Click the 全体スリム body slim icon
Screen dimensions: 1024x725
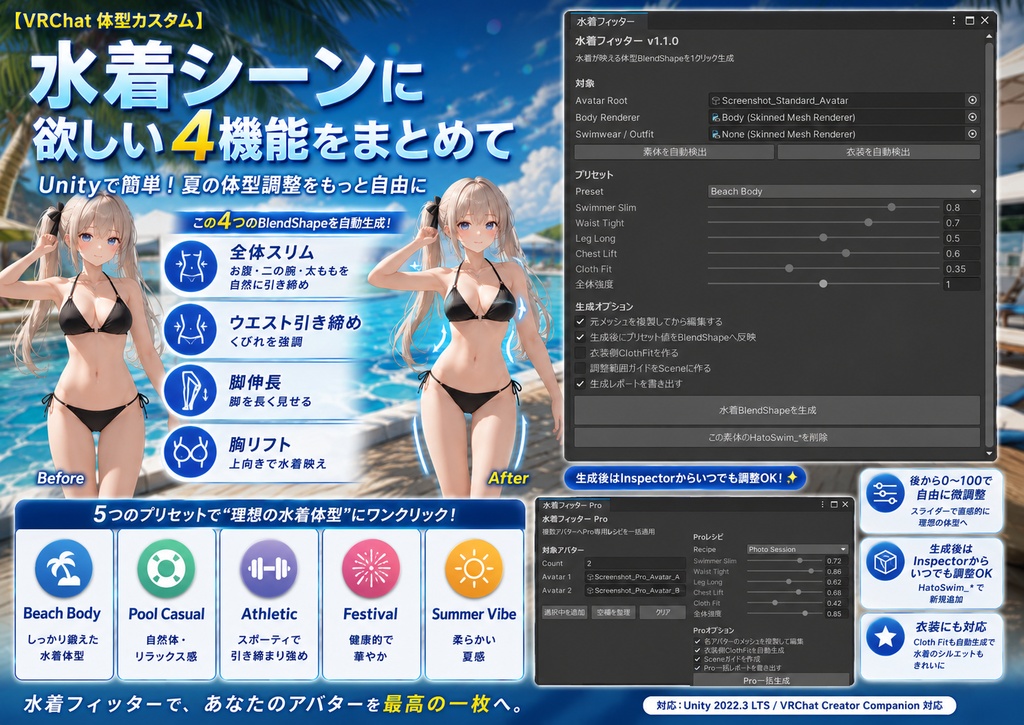tap(190, 266)
